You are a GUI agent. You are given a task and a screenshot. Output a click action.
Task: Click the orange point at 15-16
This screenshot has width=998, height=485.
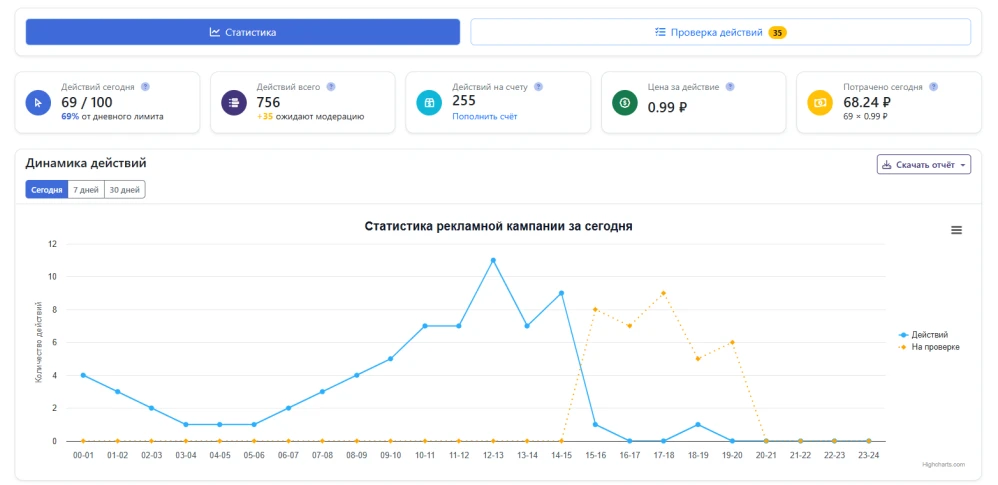595,309
